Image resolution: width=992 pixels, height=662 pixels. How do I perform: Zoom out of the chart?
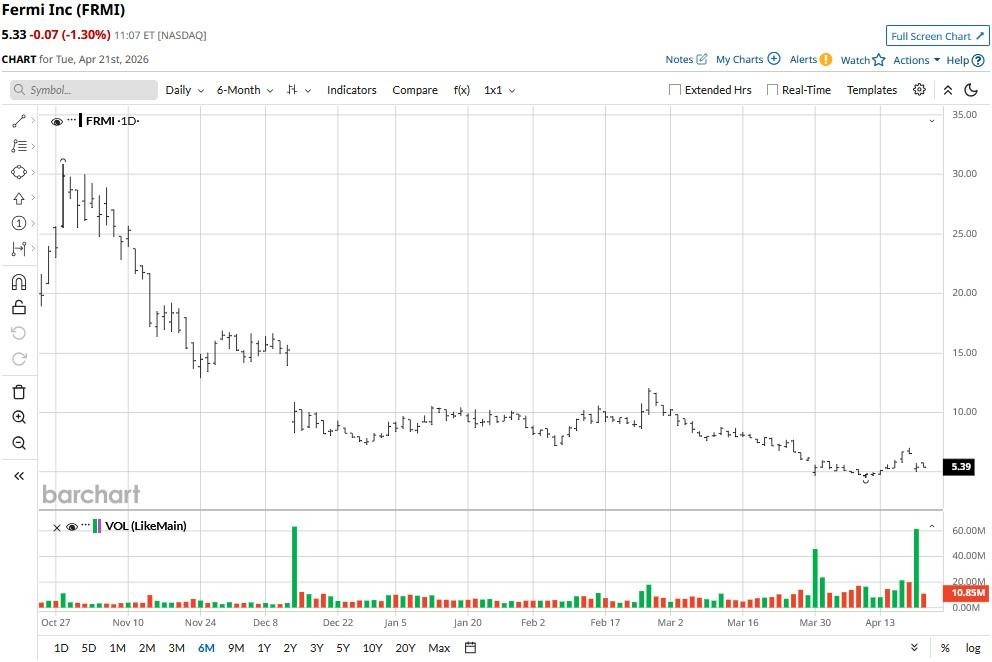[19, 443]
